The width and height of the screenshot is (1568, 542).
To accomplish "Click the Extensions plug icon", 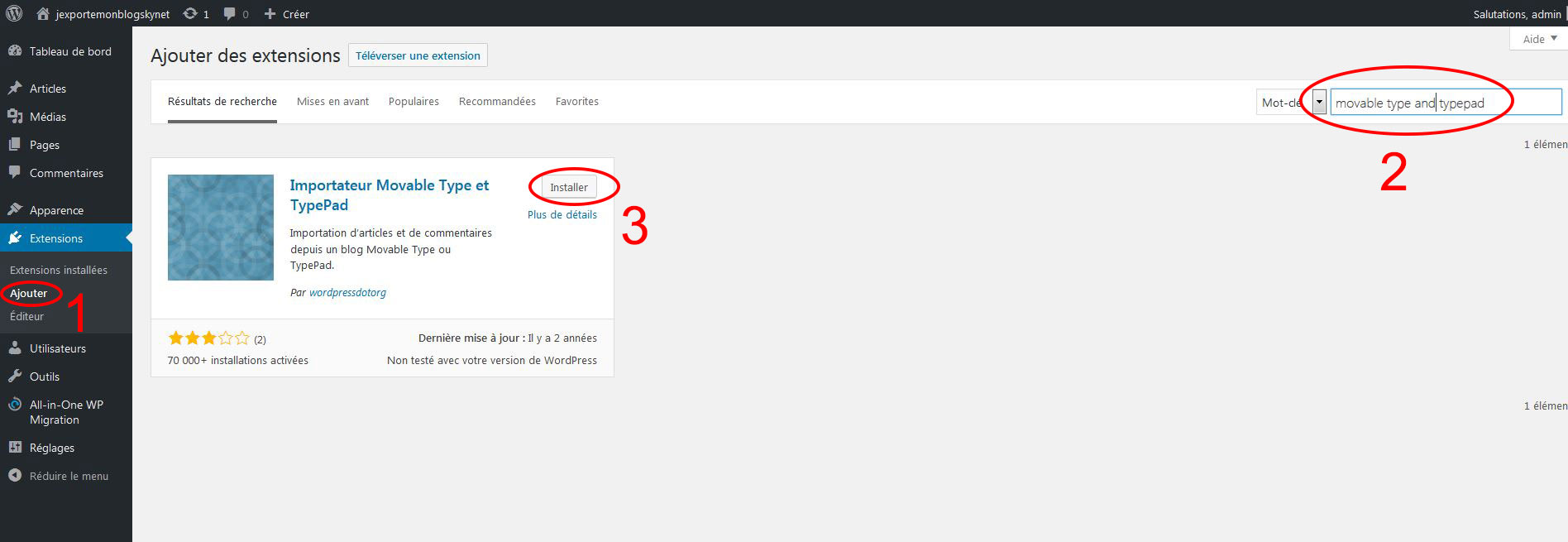I will tap(15, 238).
